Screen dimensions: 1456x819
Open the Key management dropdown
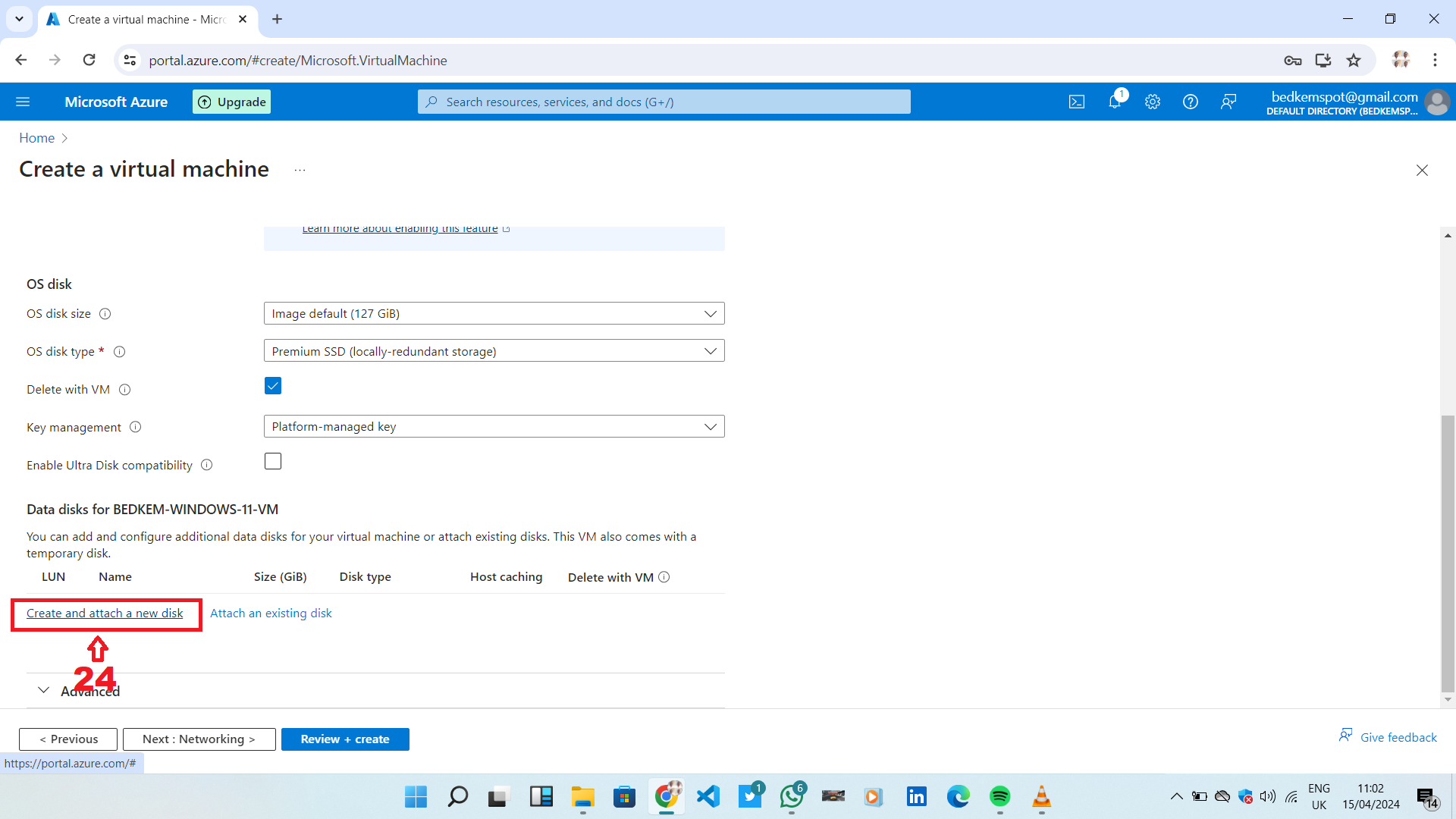(494, 426)
